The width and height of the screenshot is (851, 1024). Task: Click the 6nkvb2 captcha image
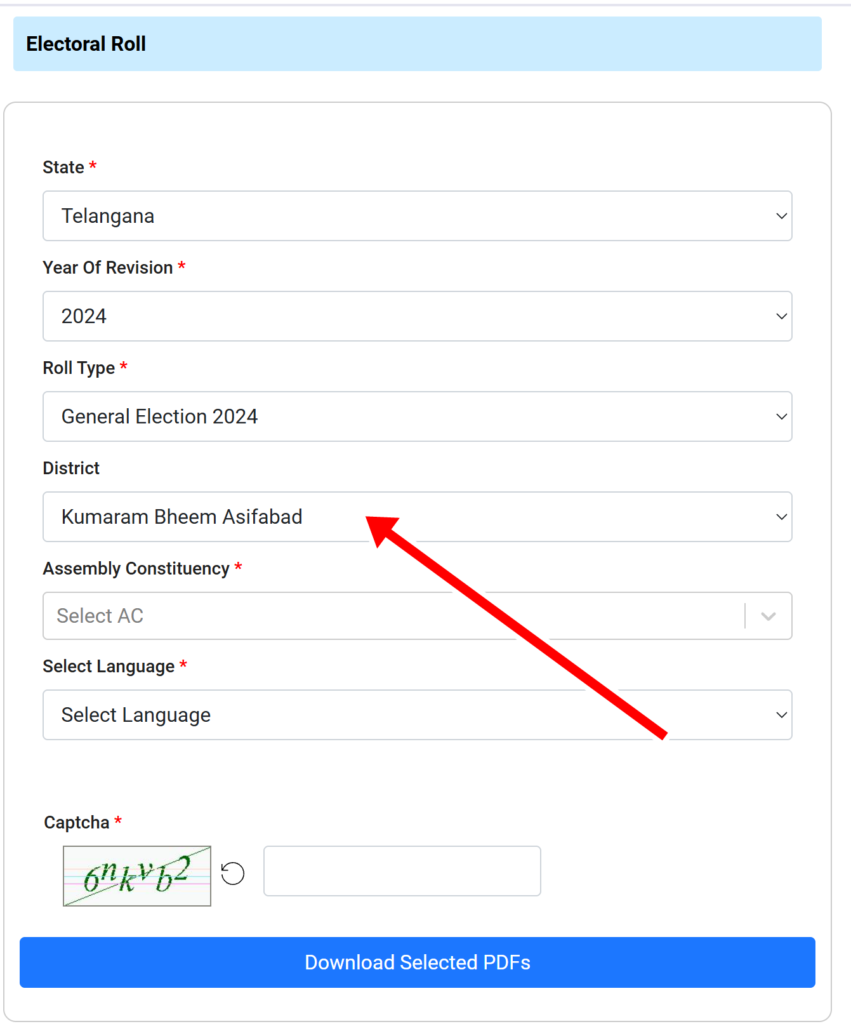pyautogui.click(x=137, y=876)
